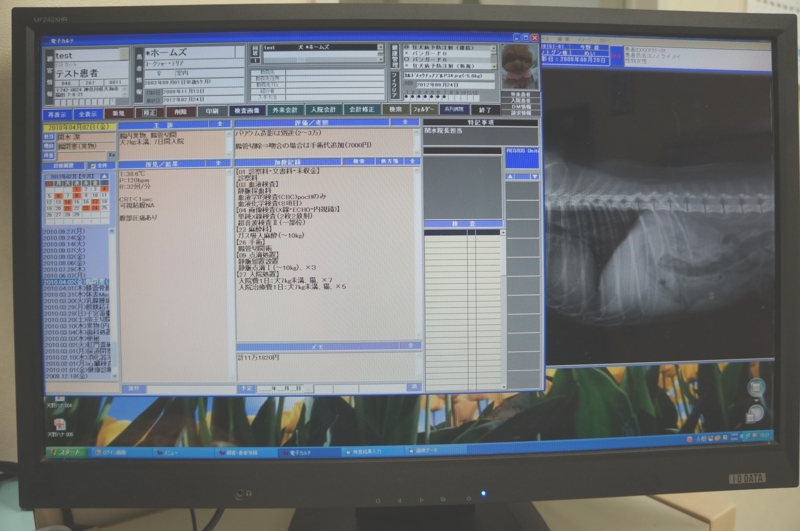800x531 pixels.
Task: Click the 終了 exit button
Action: pyautogui.click(x=485, y=110)
